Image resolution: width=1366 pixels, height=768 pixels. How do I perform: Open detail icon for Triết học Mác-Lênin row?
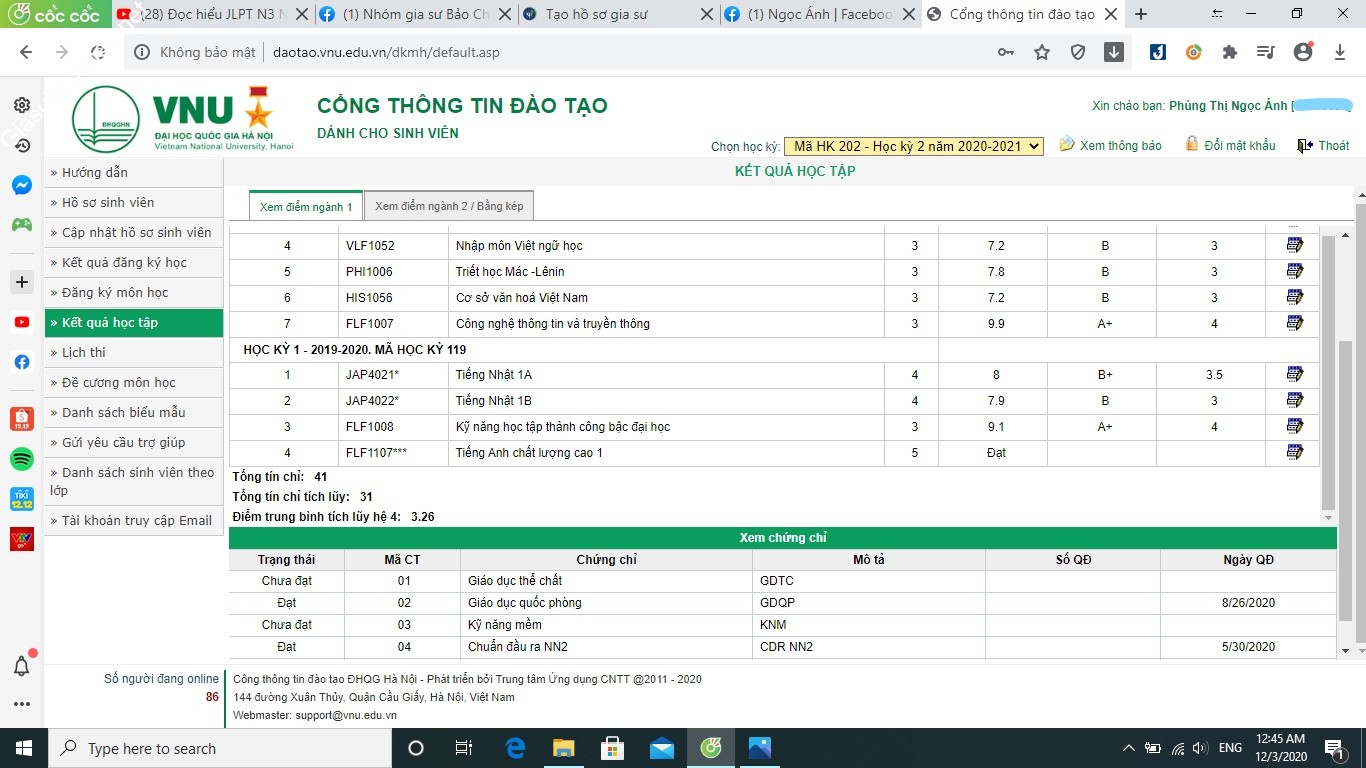click(1295, 271)
